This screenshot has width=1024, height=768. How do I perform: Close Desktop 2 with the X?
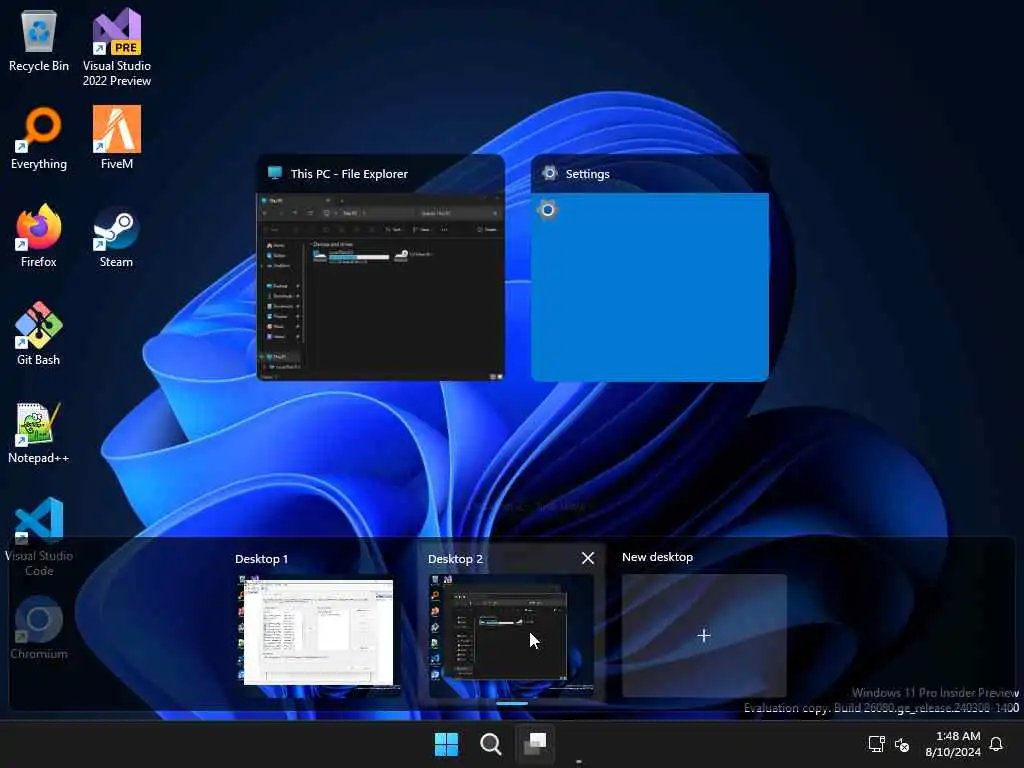[x=588, y=558]
